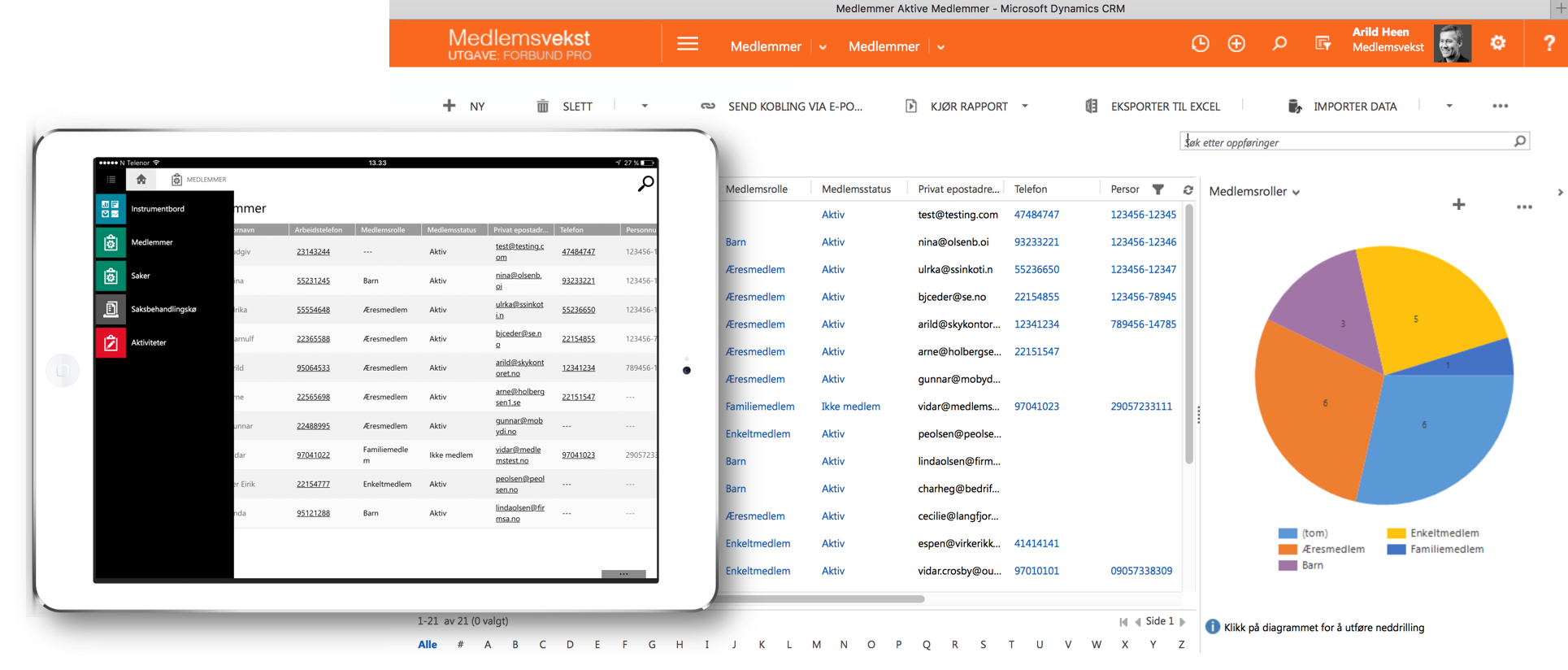Image resolution: width=1568 pixels, height=670 pixels.
Task: Click the NY plus icon to add member
Action: [449, 106]
